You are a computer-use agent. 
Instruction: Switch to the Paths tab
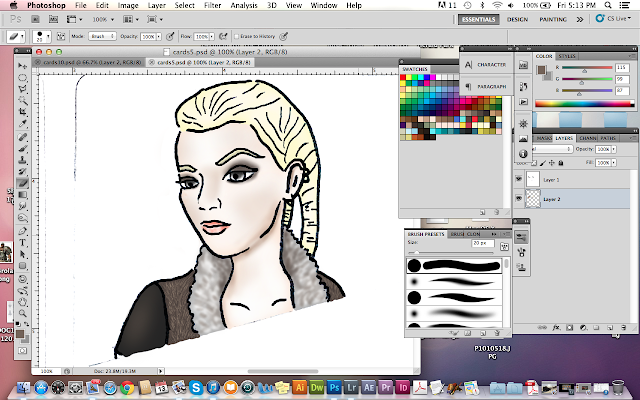608,138
